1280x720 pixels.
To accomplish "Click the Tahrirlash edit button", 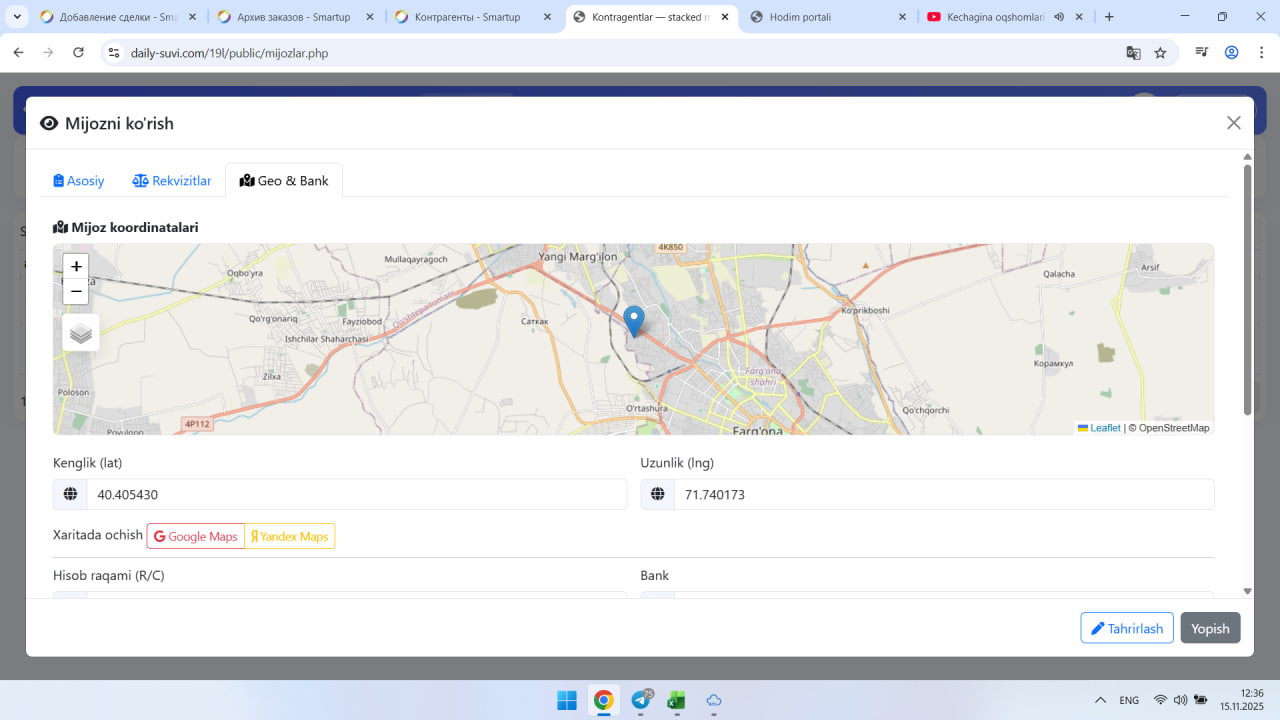I will pos(1126,628).
